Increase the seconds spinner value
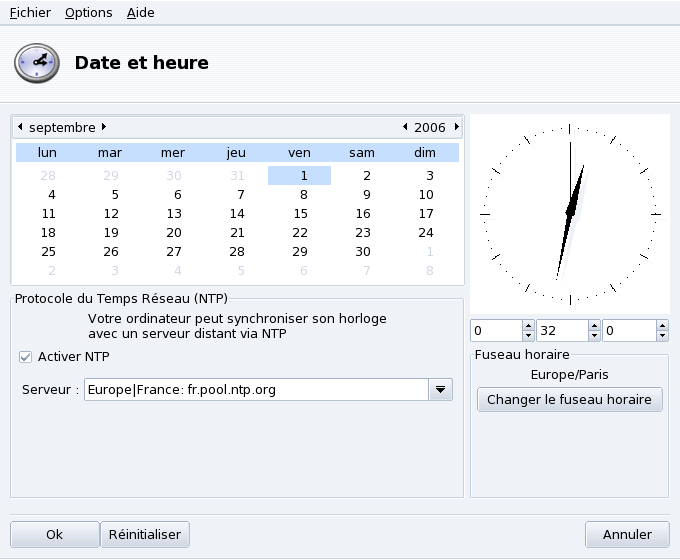The image size is (680, 560). [x=661, y=326]
